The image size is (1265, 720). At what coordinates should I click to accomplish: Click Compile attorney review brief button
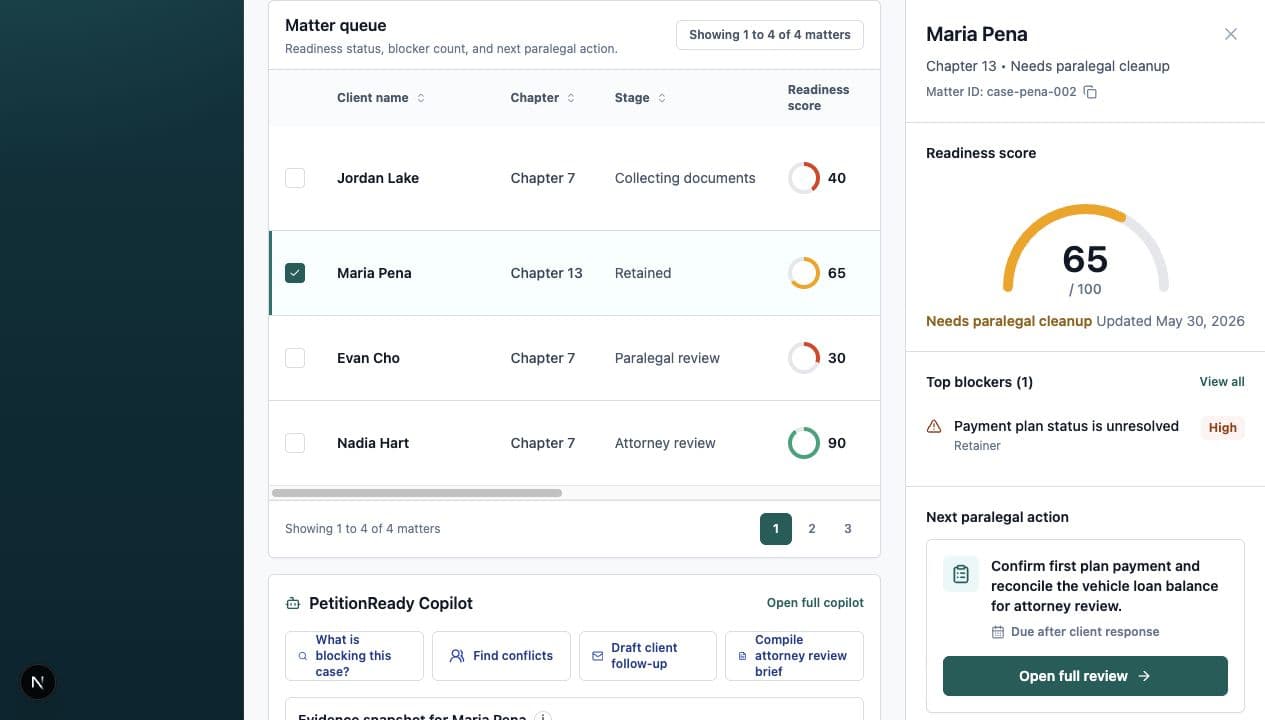click(794, 656)
